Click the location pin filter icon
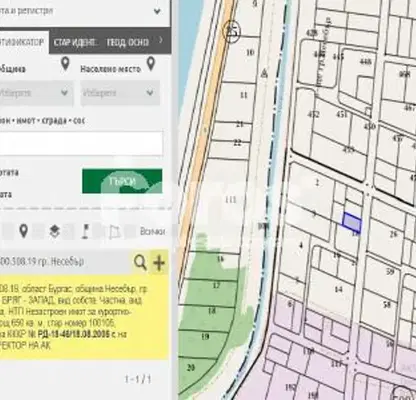This screenshot has height=400, width=416. pos(23,231)
